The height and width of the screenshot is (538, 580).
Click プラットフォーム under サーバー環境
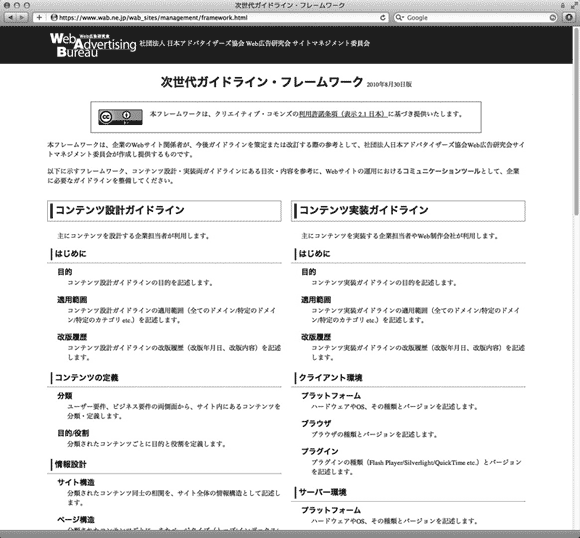click(331, 510)
